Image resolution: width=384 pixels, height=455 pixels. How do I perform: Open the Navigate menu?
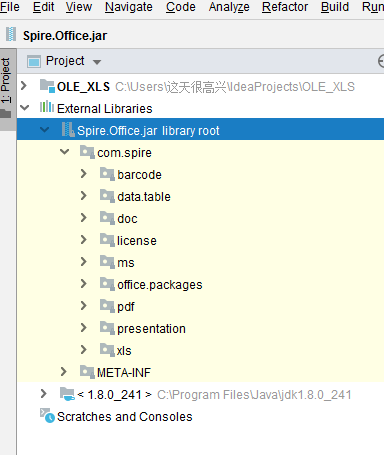[x=129, y=7]
